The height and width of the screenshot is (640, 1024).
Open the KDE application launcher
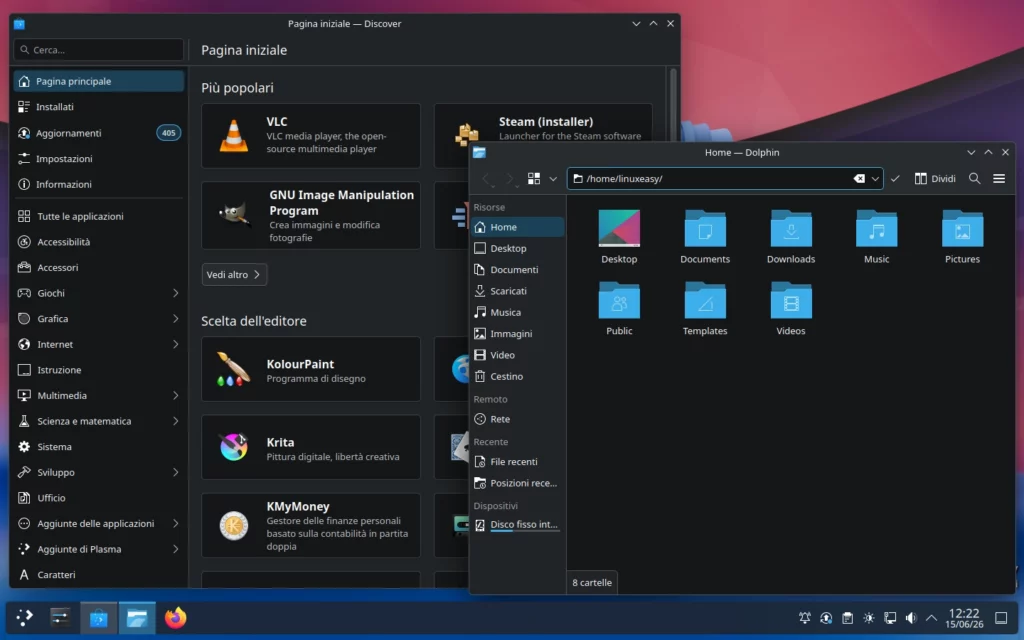click(24, 617)
